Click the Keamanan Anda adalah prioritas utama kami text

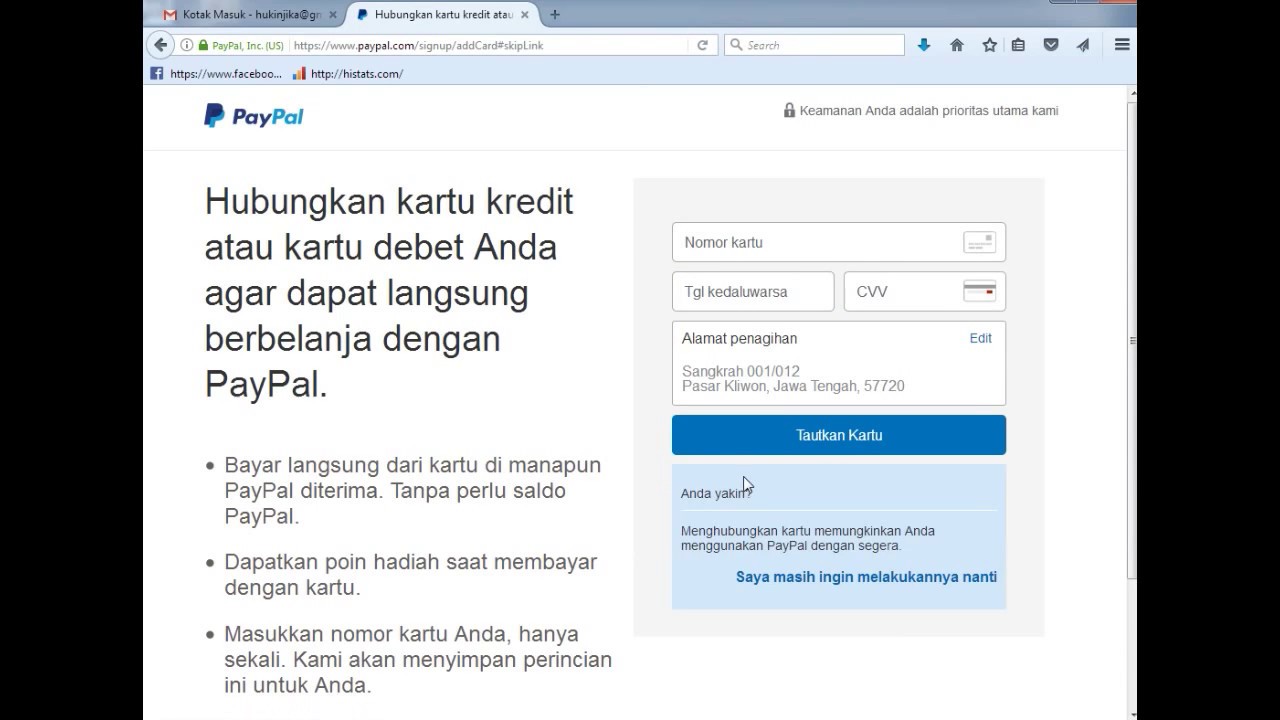[929, 111]
